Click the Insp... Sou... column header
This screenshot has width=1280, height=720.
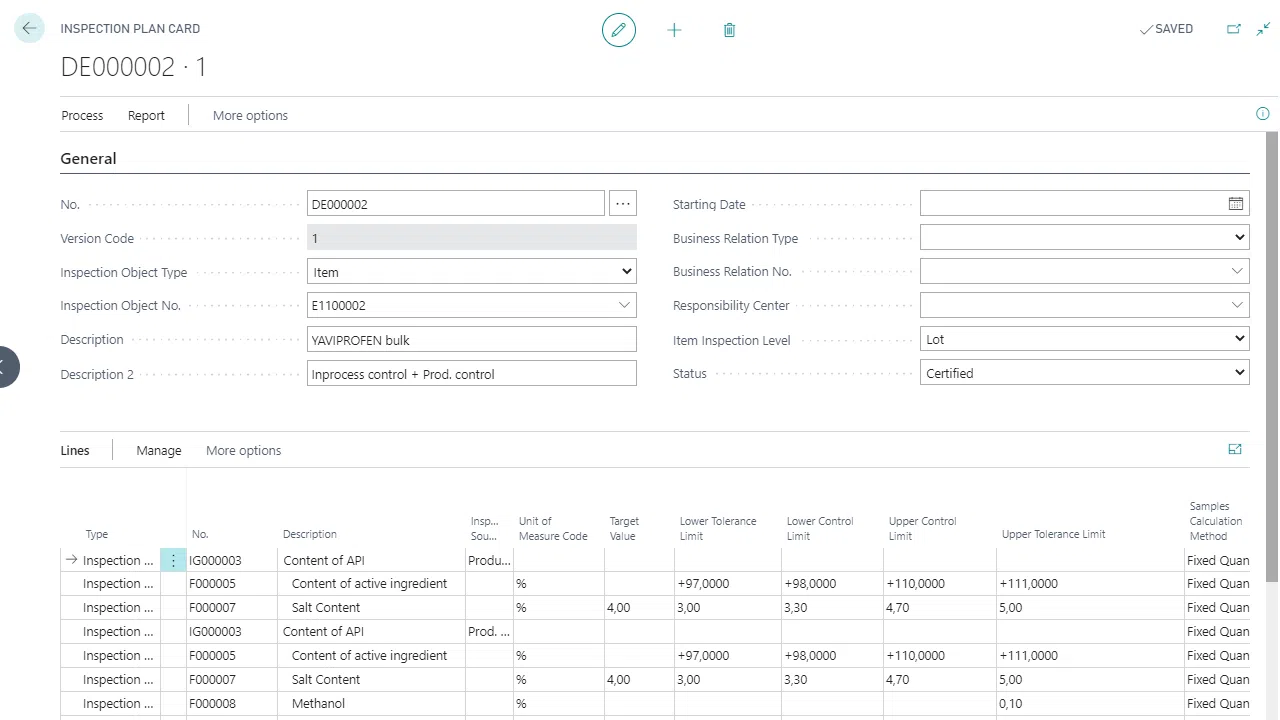coord(484,528)
